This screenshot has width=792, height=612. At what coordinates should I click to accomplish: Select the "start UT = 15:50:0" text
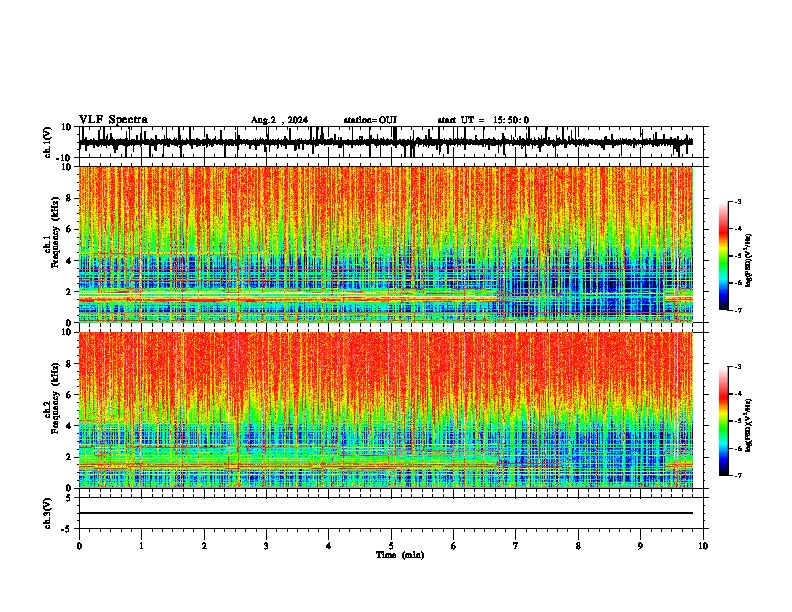tap(483, 120)
